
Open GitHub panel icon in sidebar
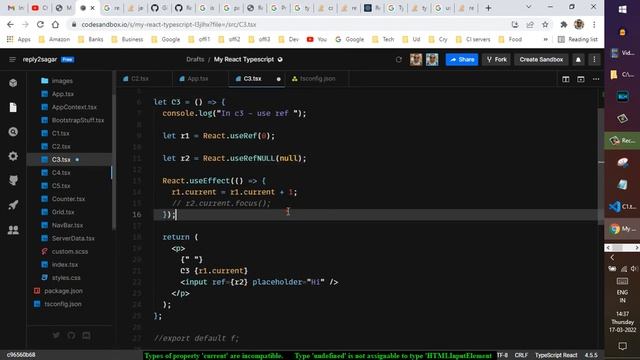pos(13,180)
